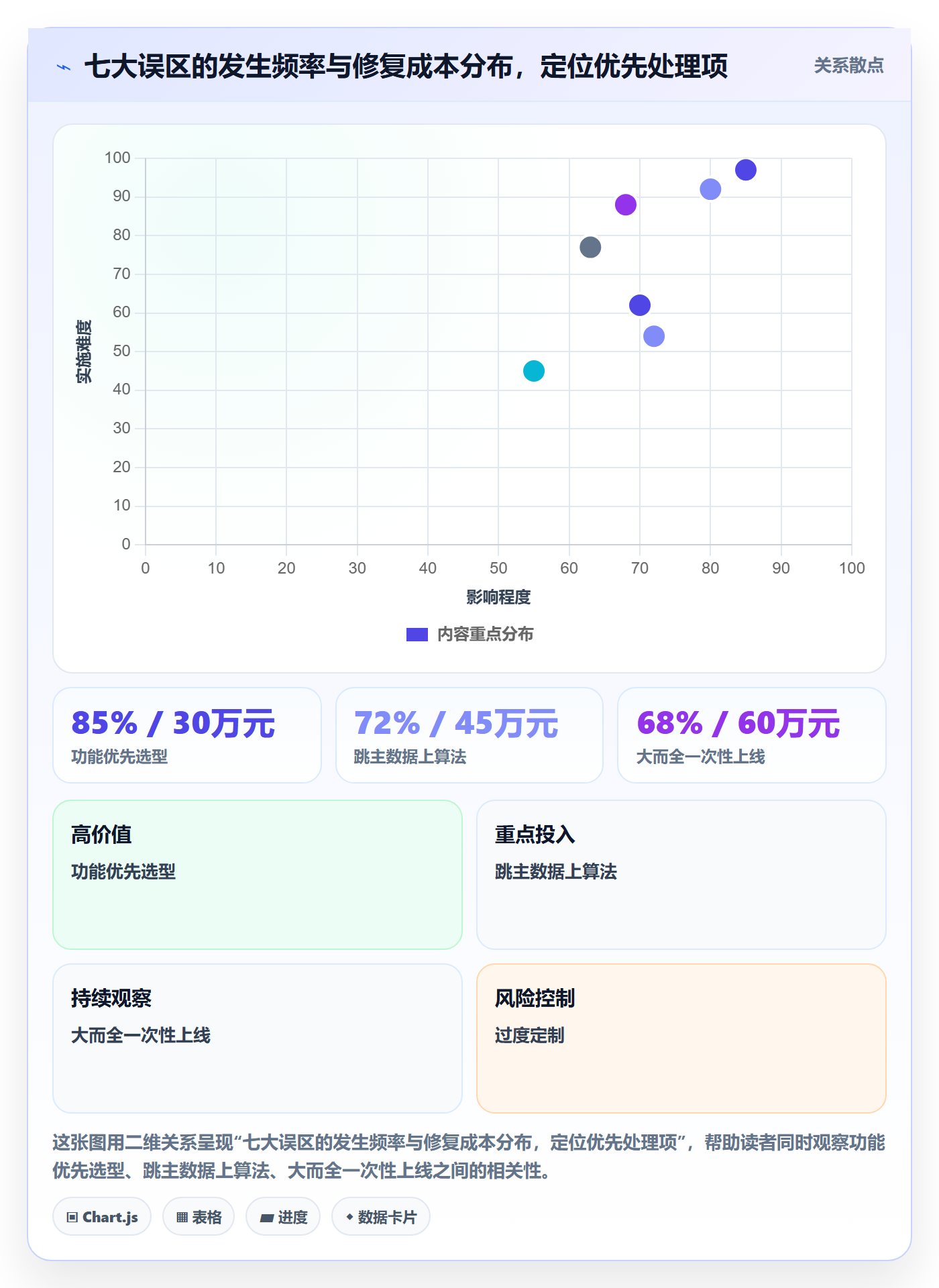Click the 持续观察 quadrant card

coord(258,1038)
